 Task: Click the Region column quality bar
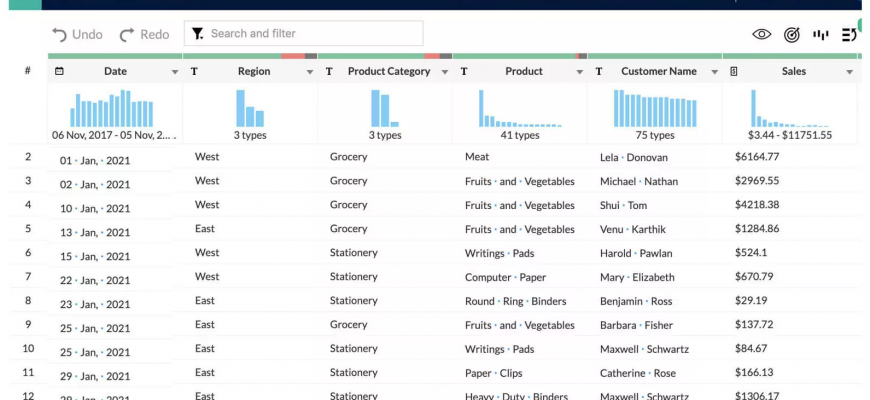click(x=250, y=56)
